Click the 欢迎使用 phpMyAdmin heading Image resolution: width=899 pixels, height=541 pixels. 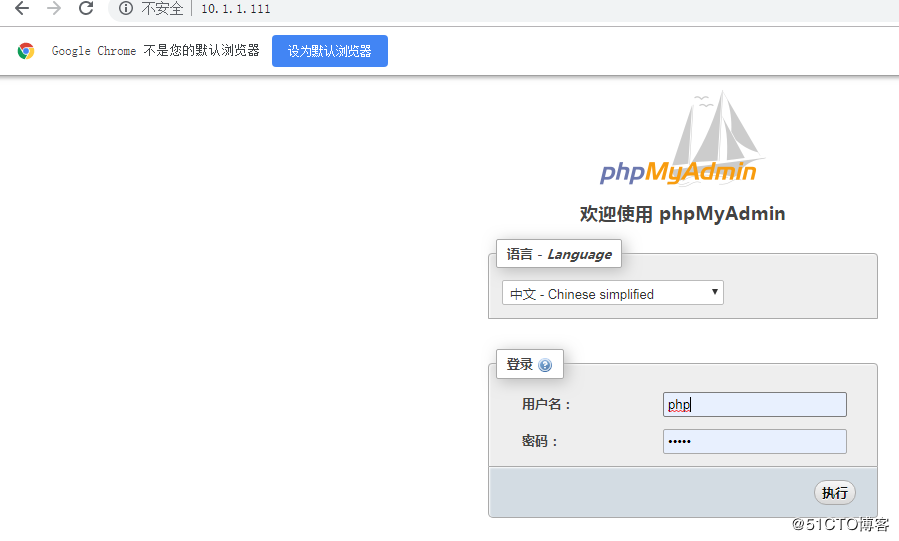coord(682,214)
